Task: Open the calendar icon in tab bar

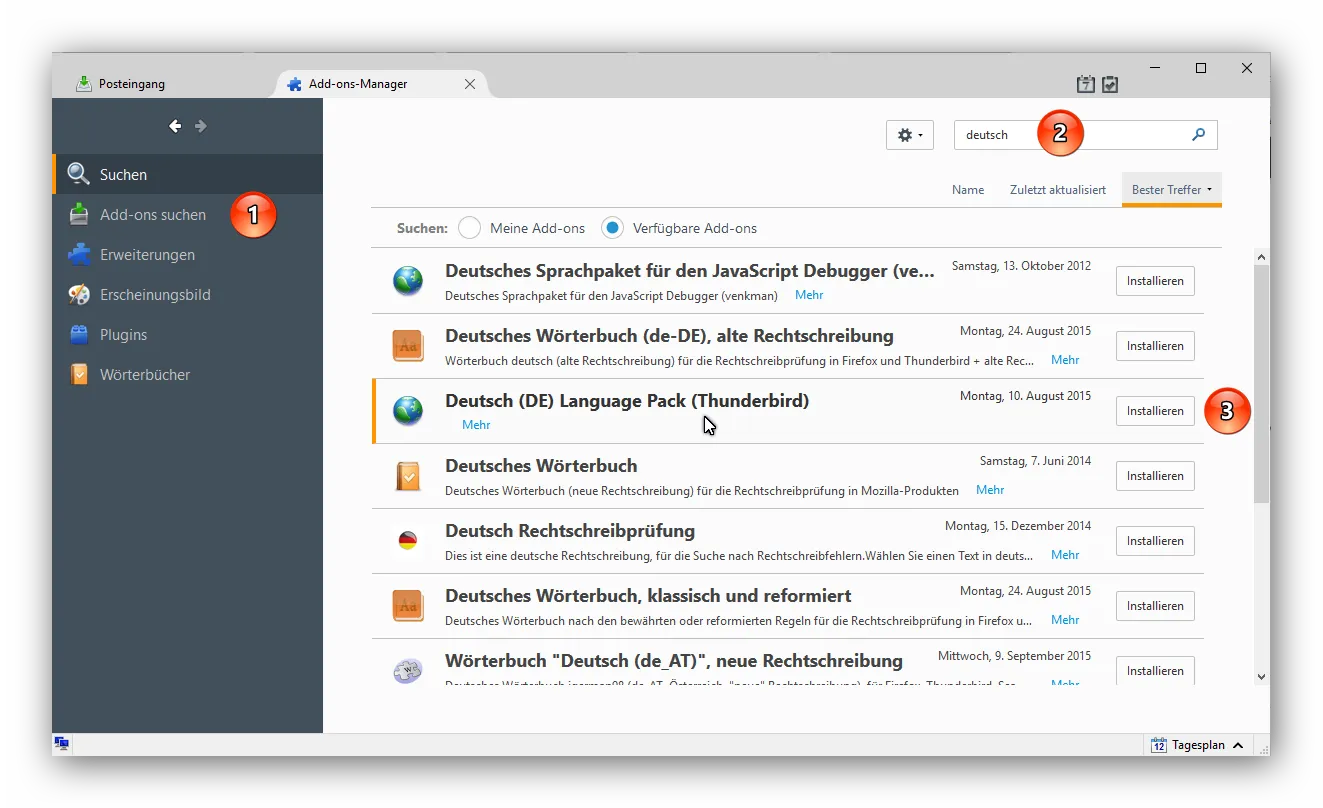Action: pyautogui.click(x=1085, y=85)
